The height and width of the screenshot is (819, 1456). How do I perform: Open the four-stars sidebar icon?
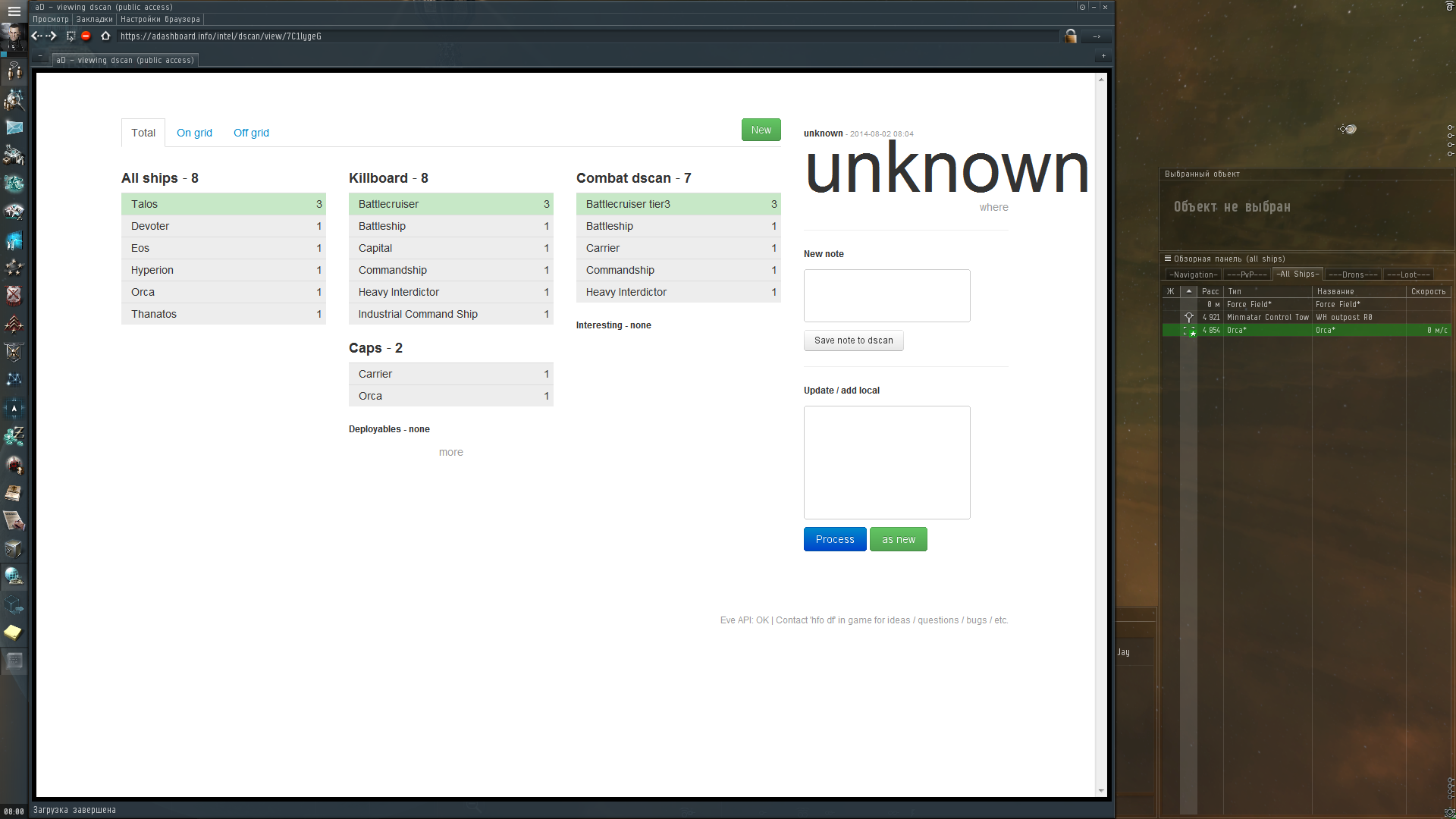pyautogui.click(x=14, y=268)
